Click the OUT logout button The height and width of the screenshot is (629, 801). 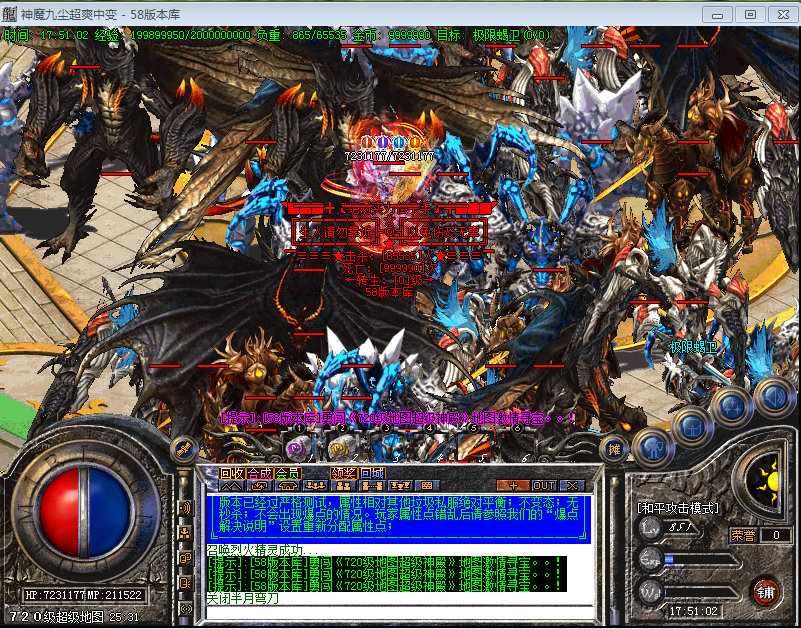(x=544, y=485)
